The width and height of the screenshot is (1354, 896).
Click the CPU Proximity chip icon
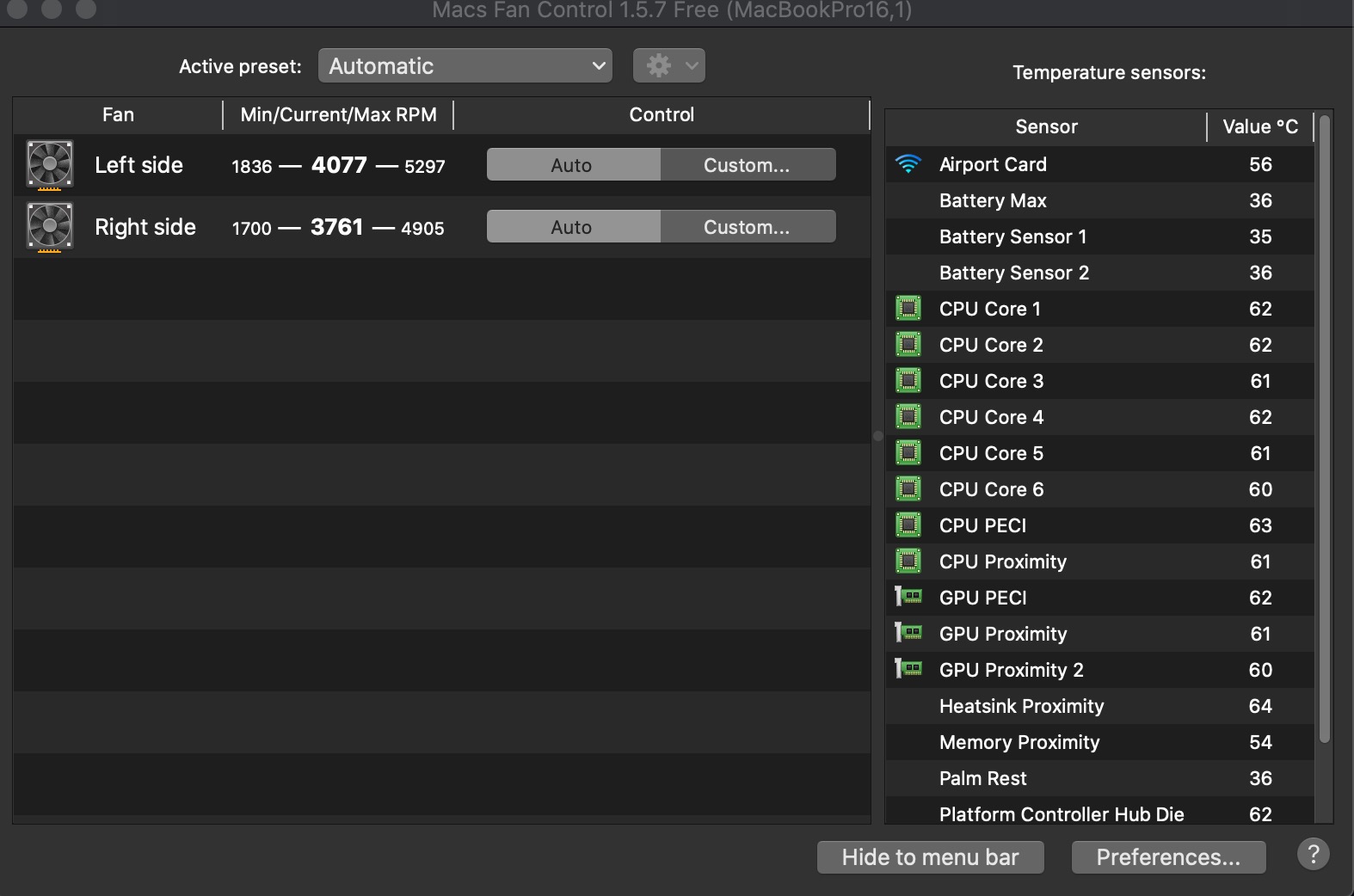pos(908,561)
